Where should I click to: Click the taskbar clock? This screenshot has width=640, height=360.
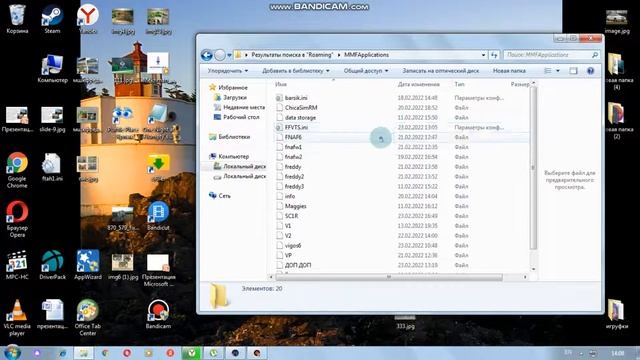coord(618,353)
